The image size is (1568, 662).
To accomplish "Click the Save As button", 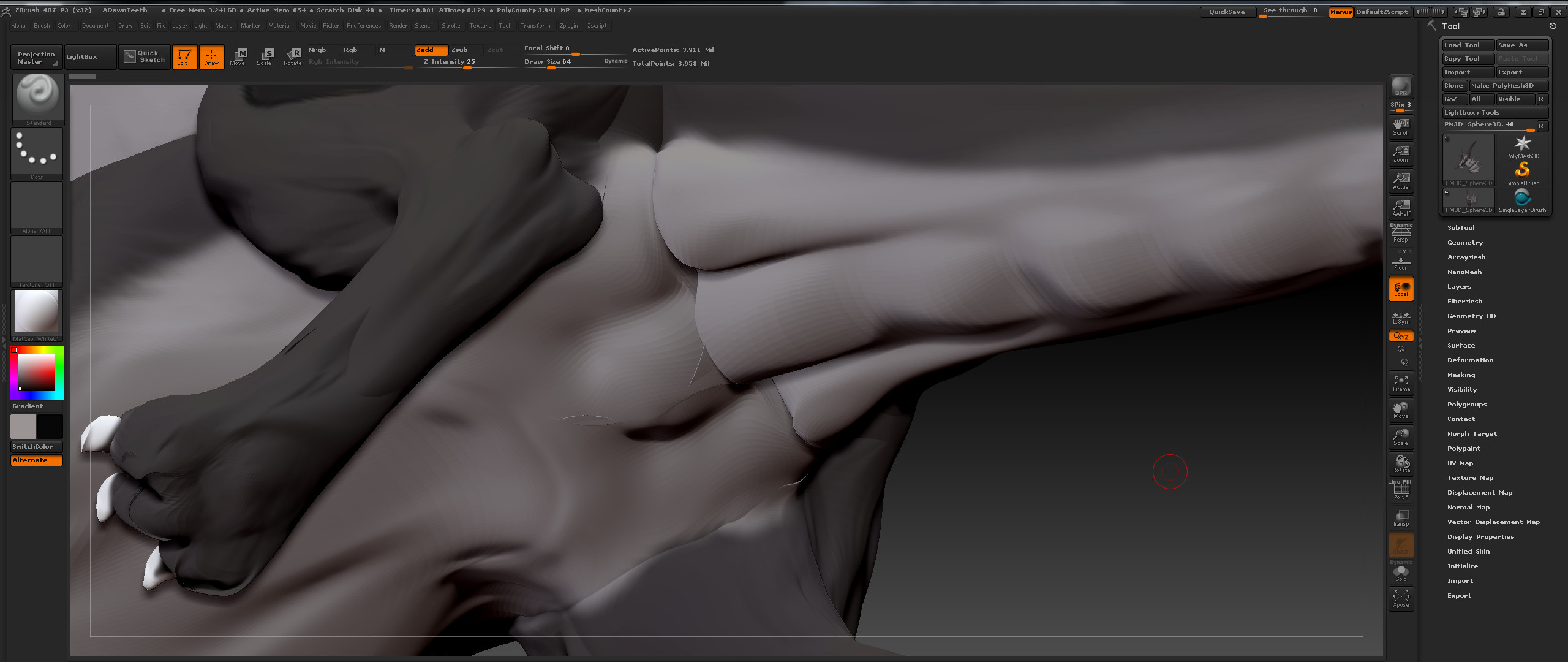I will point(1521,45).
